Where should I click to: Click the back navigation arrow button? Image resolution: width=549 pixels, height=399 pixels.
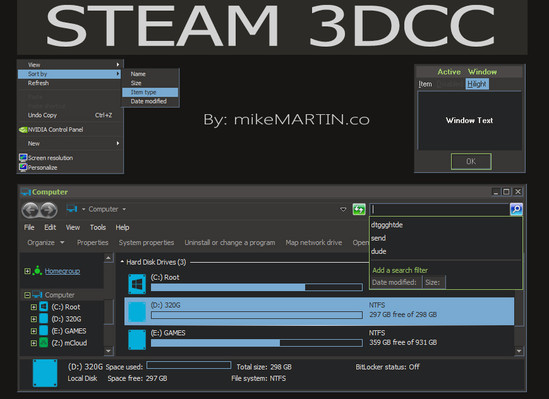30,210
